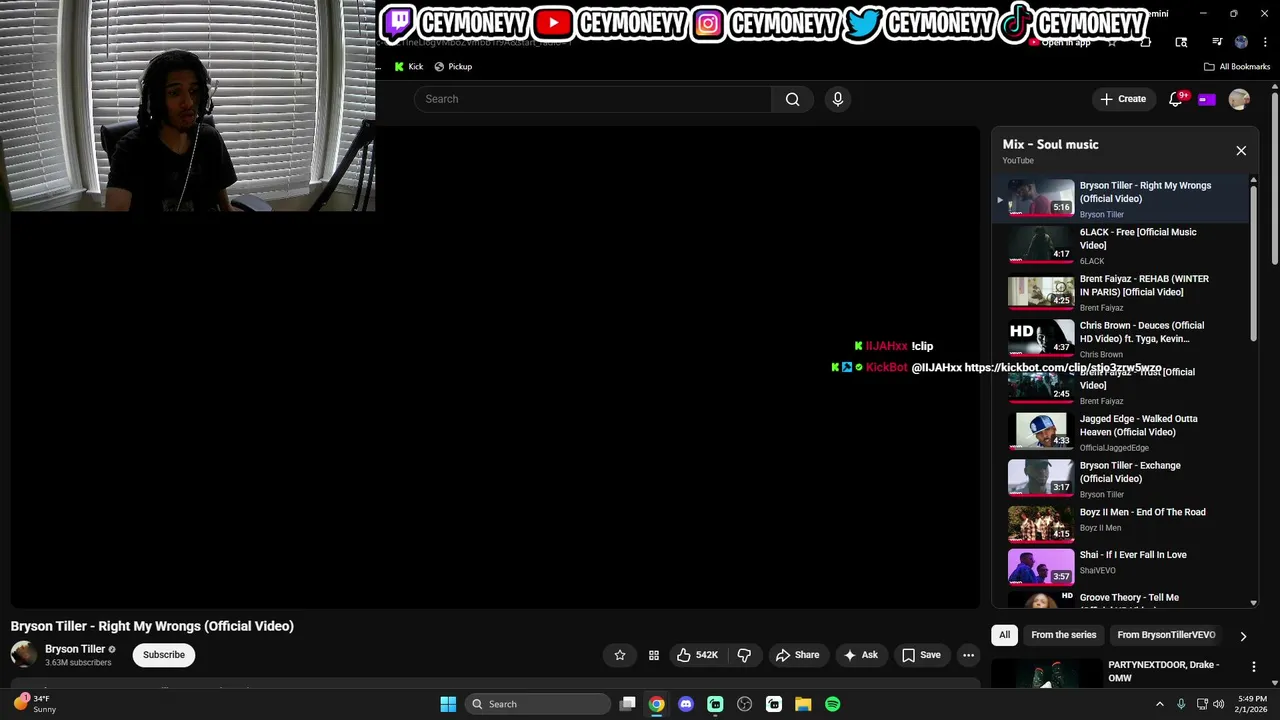The image size is (1280, 720).
Task: Click Windows taskbar search box
Action: coord(539,704)
